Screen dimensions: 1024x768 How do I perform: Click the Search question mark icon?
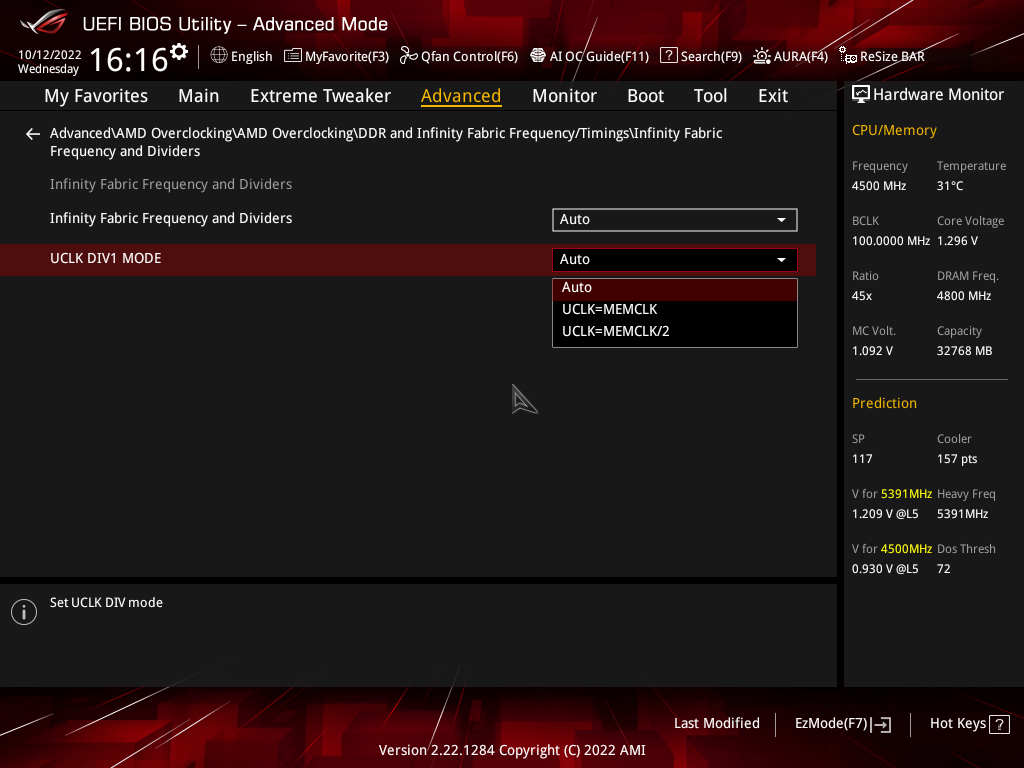[x=668, y=56]
